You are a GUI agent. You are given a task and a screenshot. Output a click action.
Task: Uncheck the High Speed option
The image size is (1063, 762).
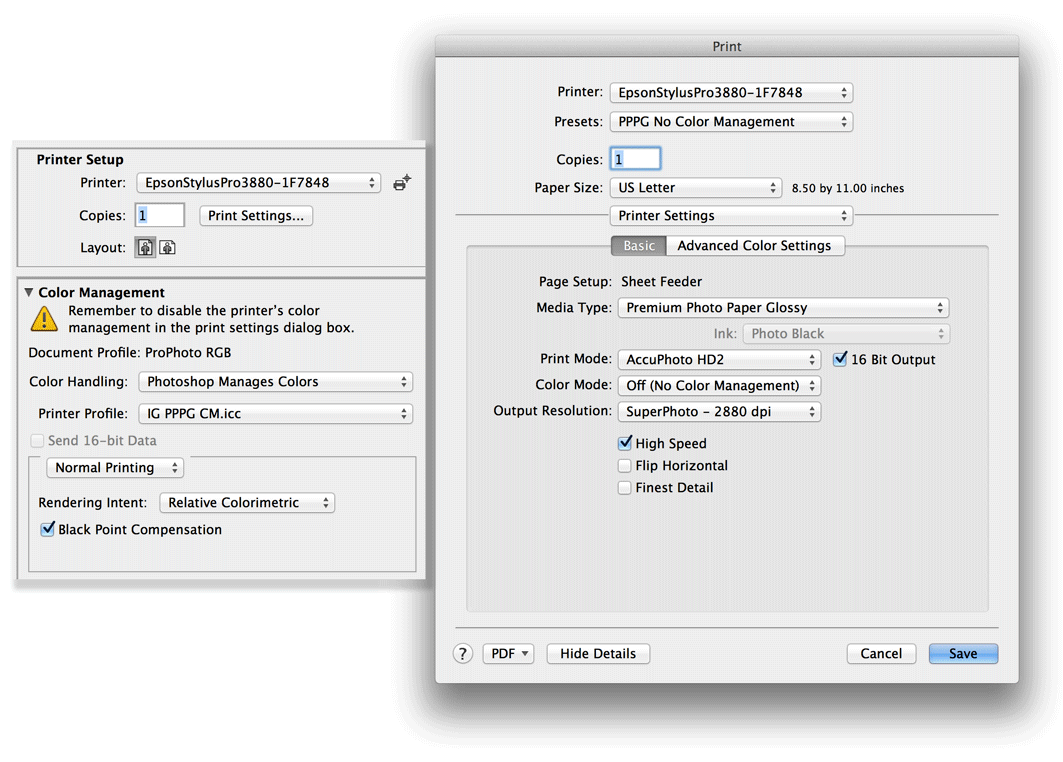625,444
